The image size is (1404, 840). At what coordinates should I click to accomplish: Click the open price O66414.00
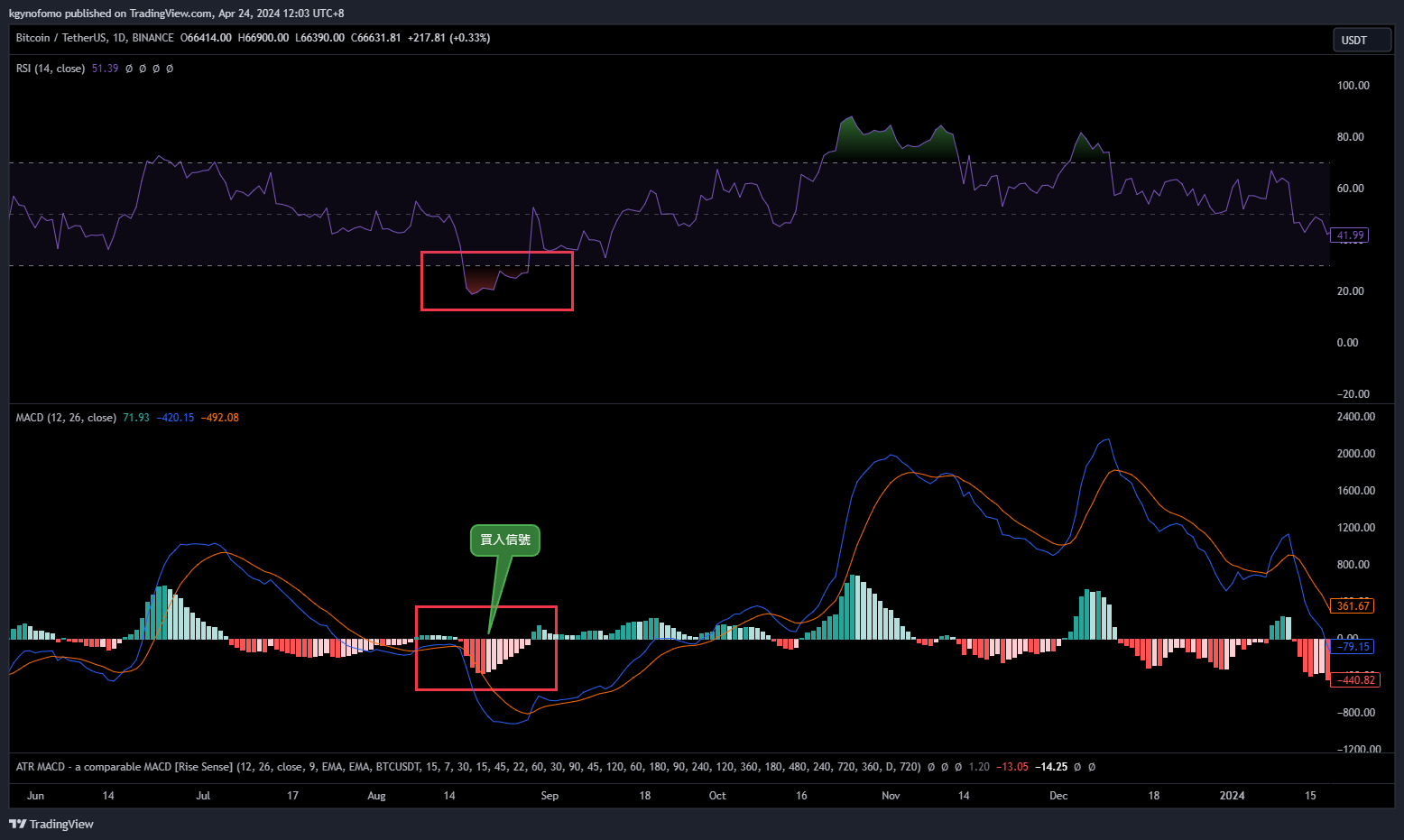206,38
